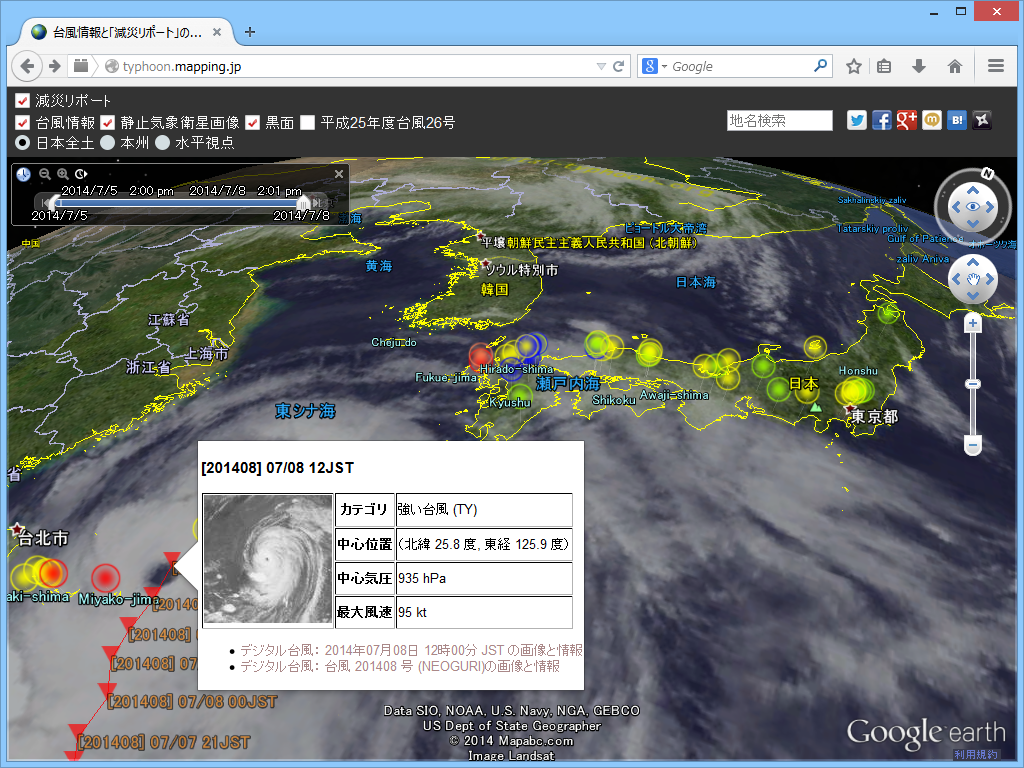Click the browser forward button
This screenshot has height=768, width=1024.
tap(55, 66)
